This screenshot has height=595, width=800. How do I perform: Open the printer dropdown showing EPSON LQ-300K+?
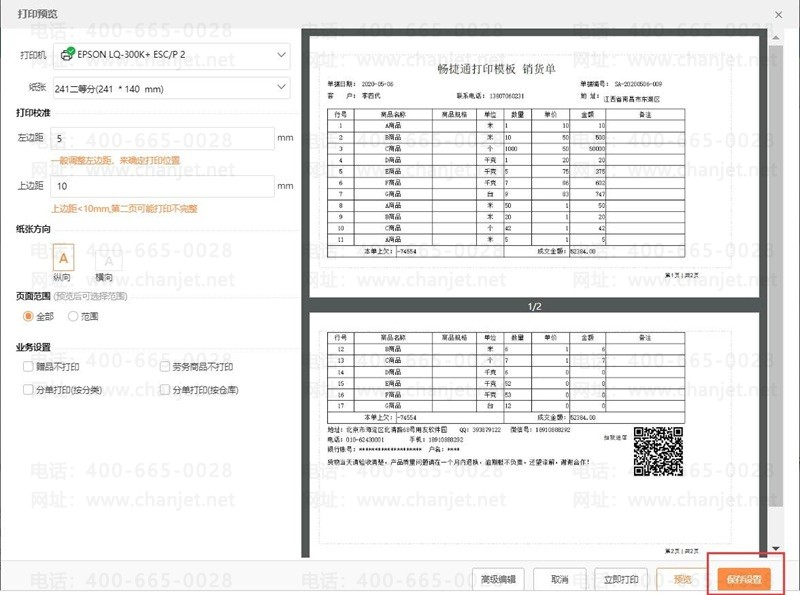172,55
